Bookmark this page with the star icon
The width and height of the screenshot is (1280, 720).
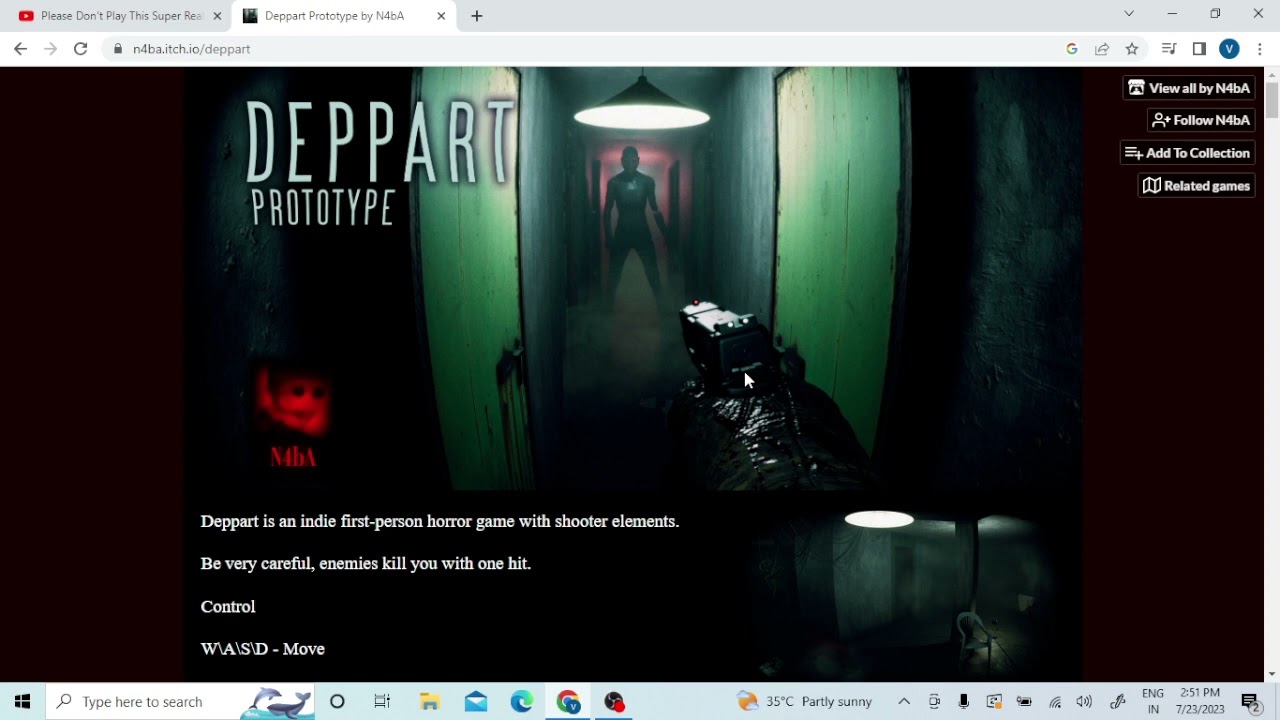tap(1132, 49)
